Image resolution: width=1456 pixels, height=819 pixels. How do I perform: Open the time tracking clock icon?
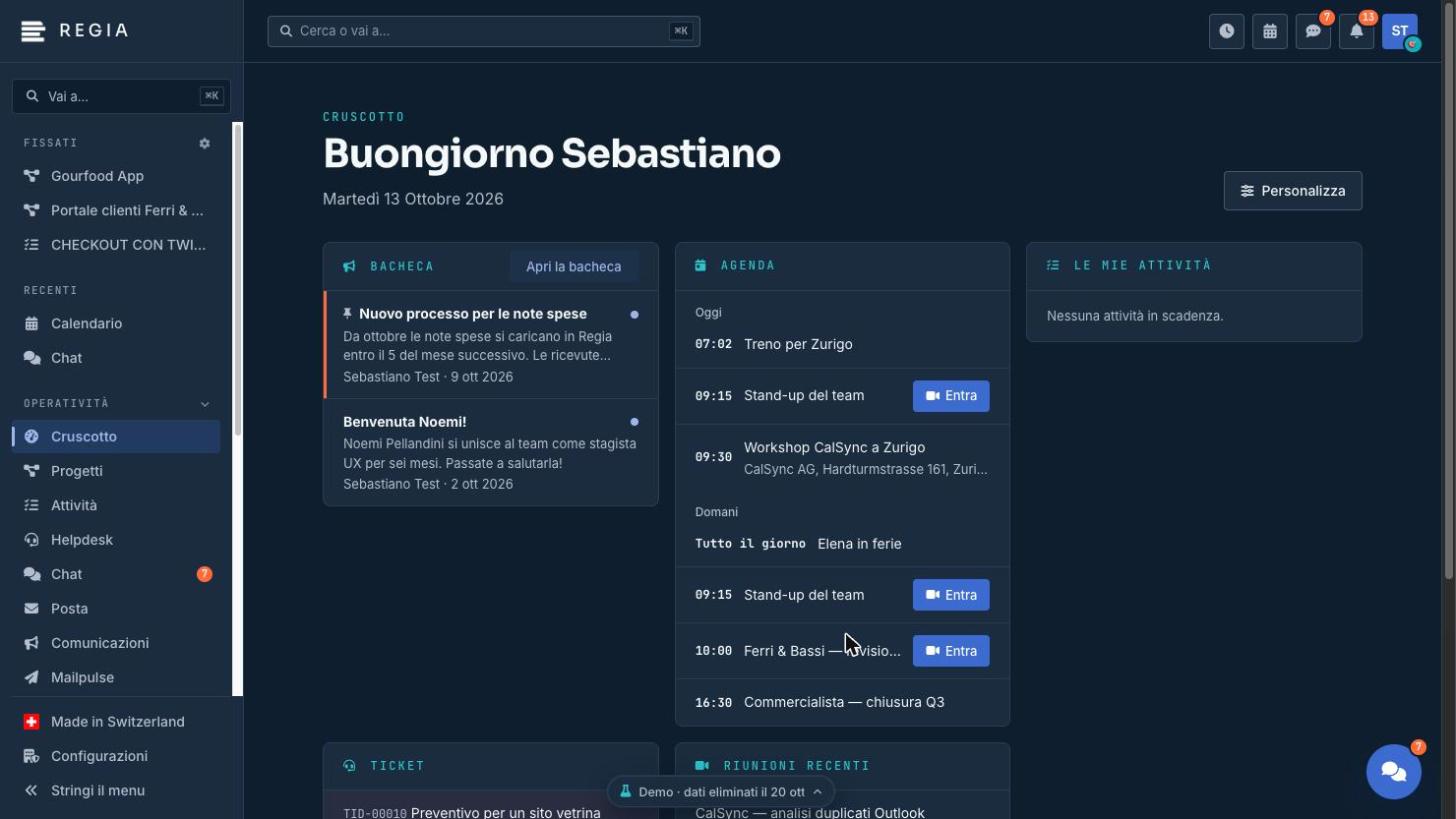tap(1226, 31)
